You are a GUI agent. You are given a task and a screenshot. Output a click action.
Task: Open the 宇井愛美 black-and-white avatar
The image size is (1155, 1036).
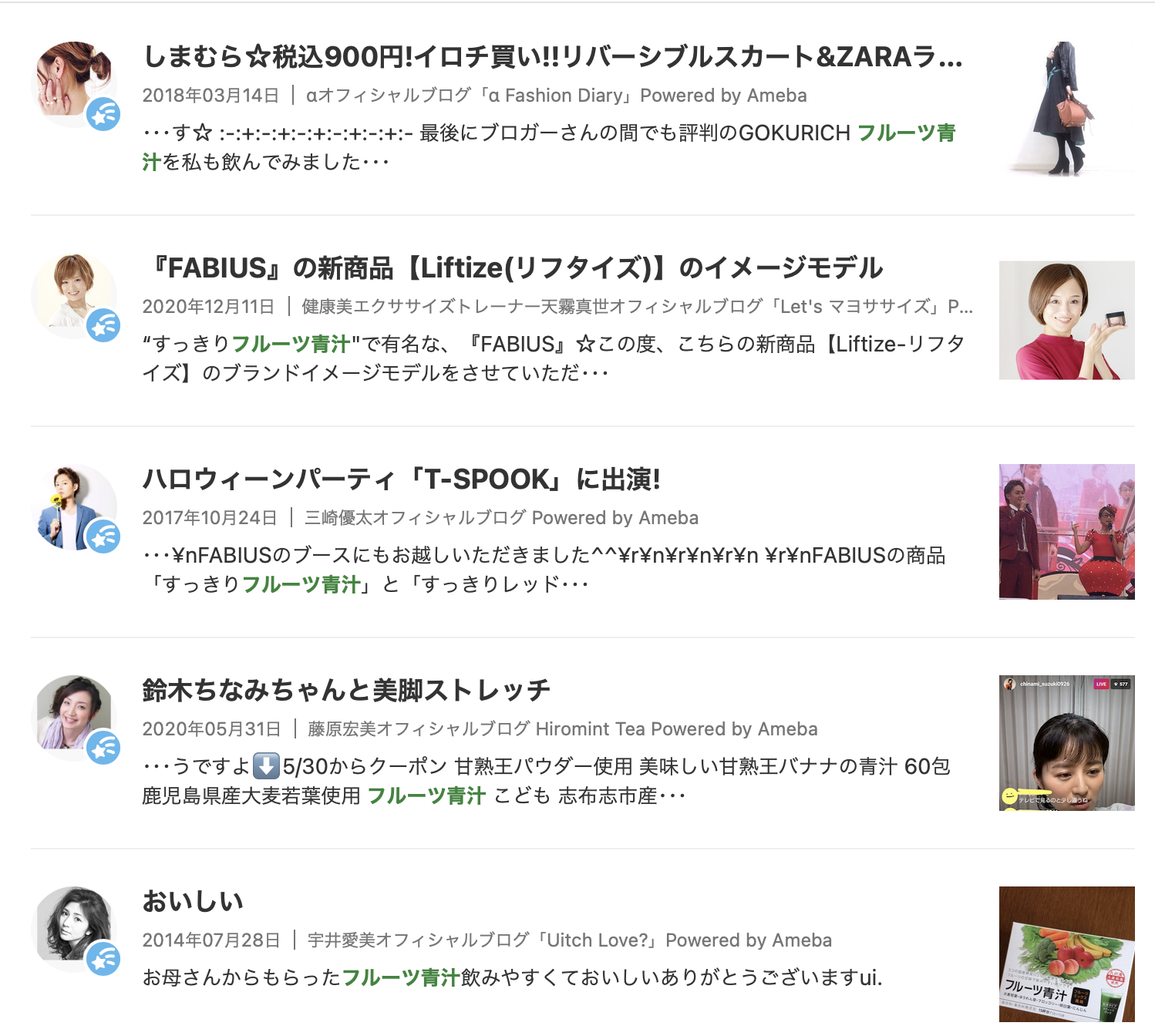pos(74,930)
